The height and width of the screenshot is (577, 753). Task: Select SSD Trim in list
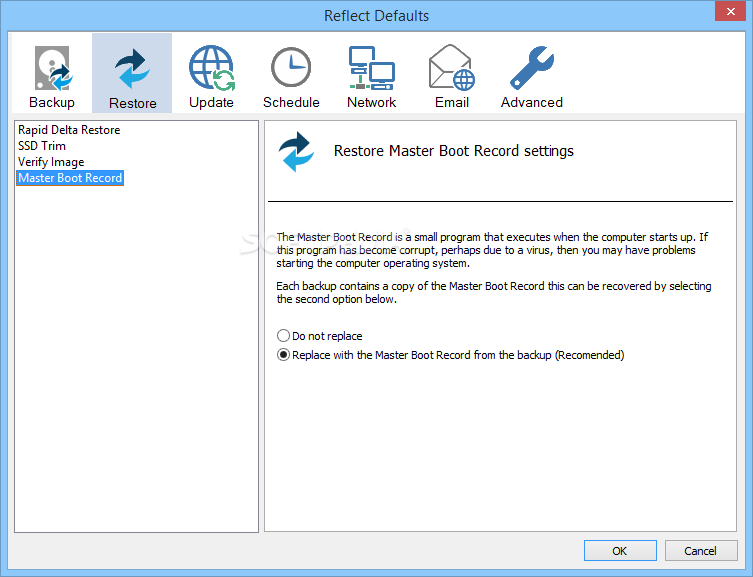[42, 146]
